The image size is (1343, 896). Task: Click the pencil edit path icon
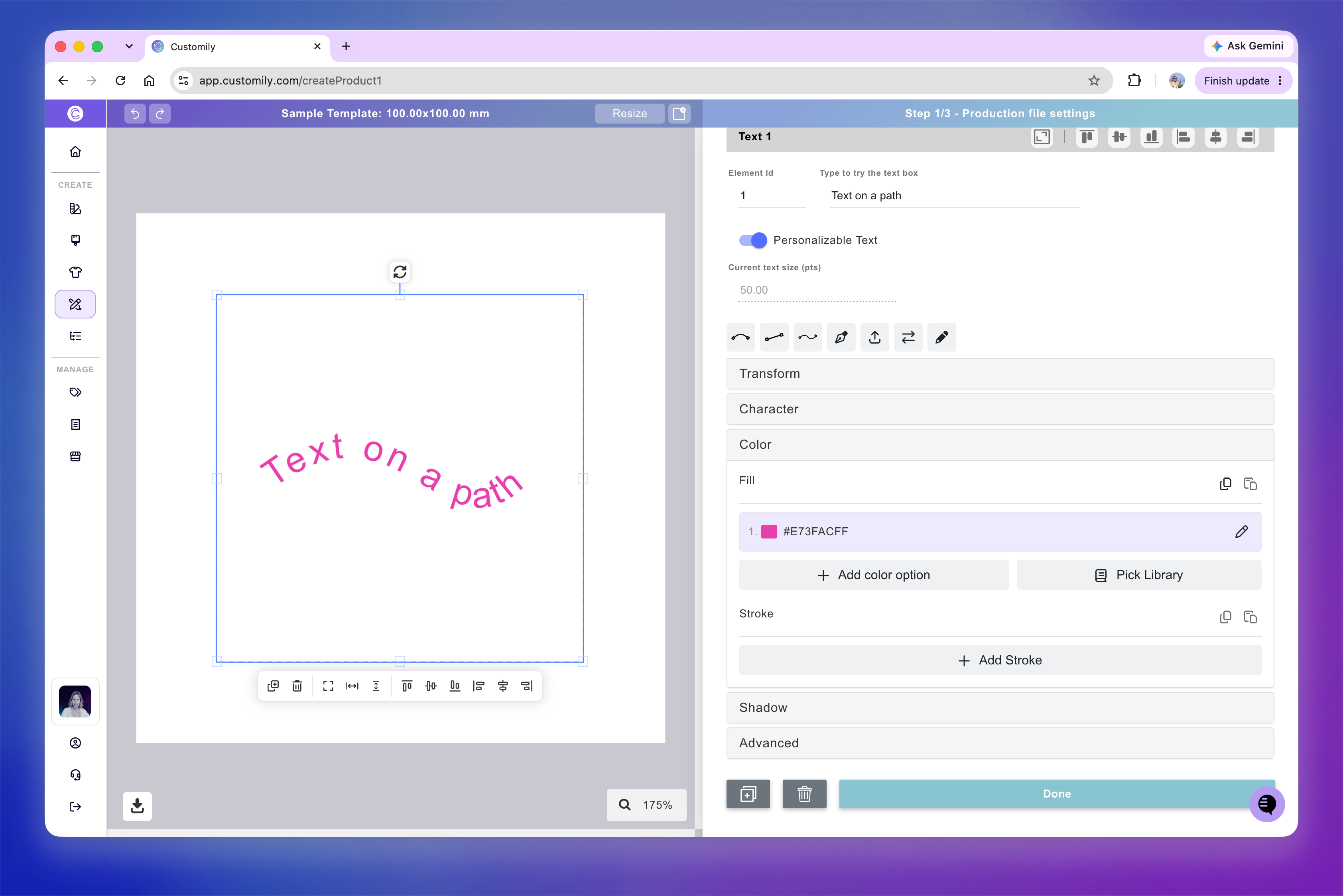[941, 337]
